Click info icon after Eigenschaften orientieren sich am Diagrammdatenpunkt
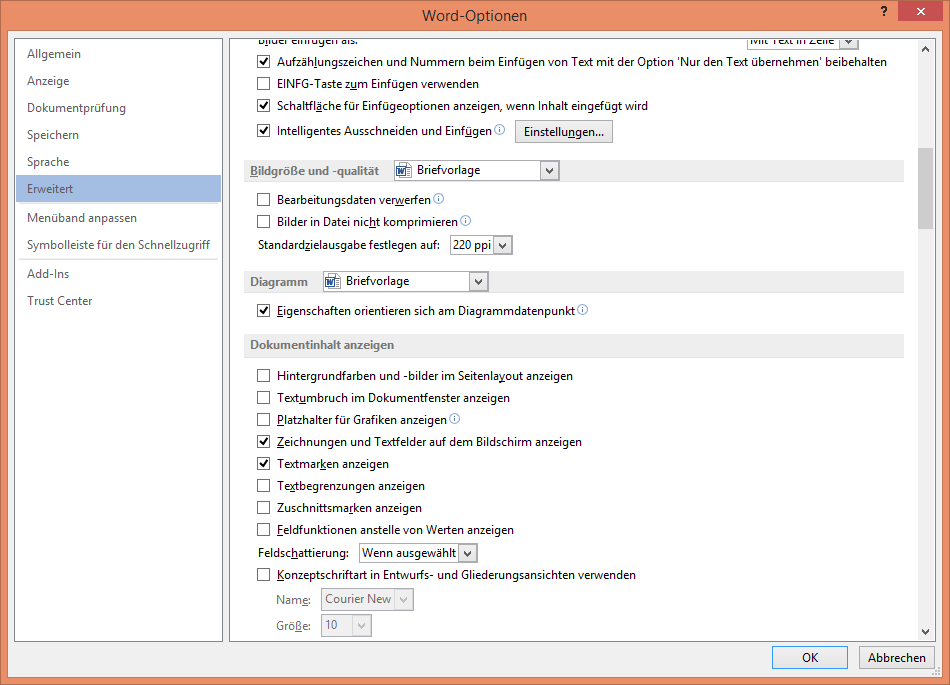Screen dimensions: 950x685 pyautogui.click(x=583, y=310)
